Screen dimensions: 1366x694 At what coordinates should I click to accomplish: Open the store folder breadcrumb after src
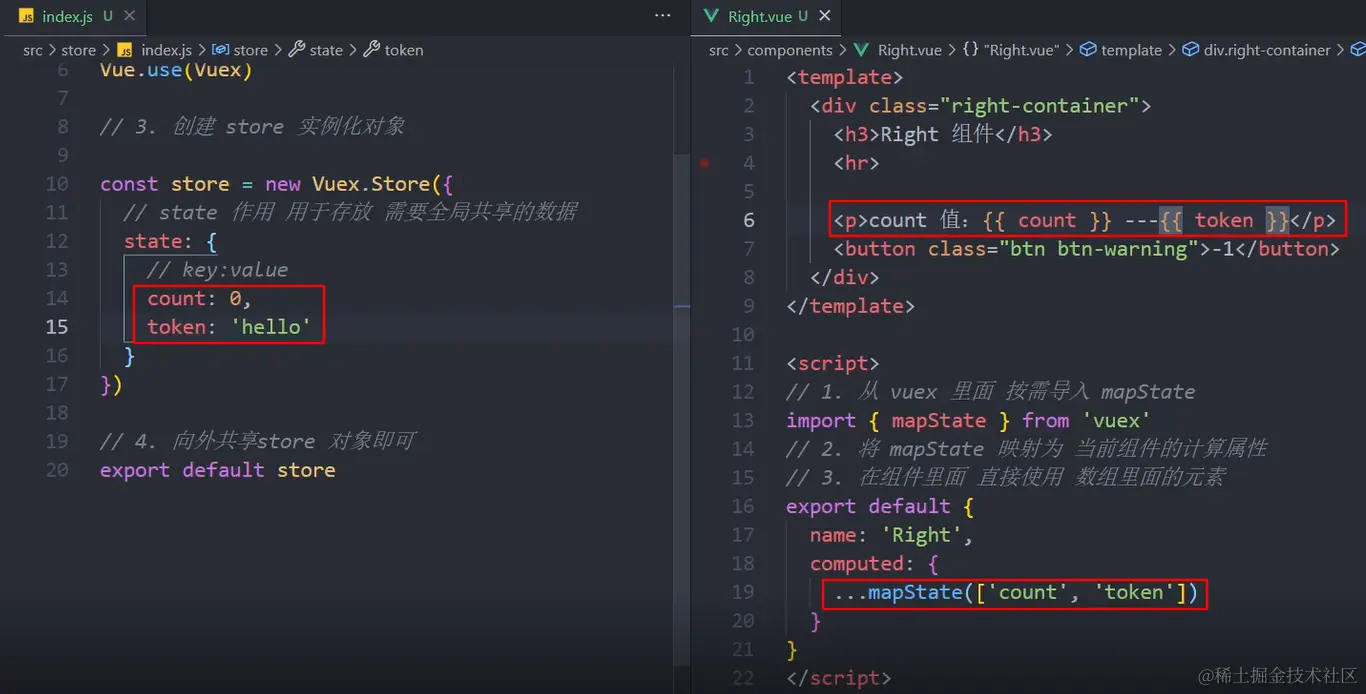pos(78,50)
